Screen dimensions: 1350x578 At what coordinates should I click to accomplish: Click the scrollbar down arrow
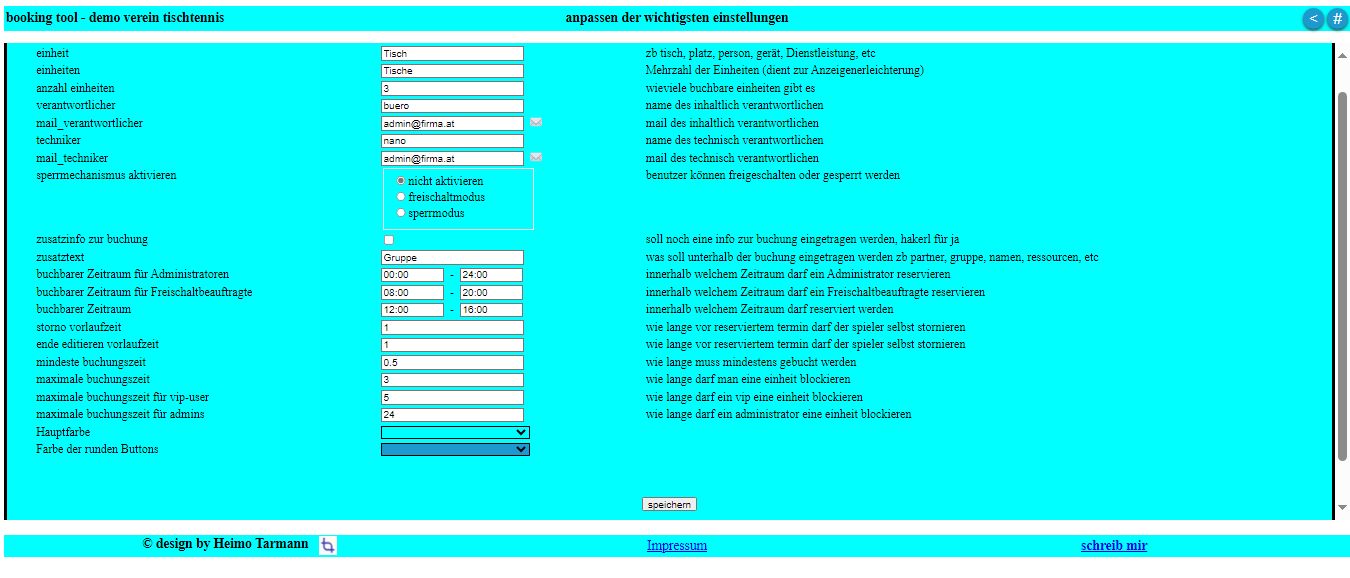1342,509
